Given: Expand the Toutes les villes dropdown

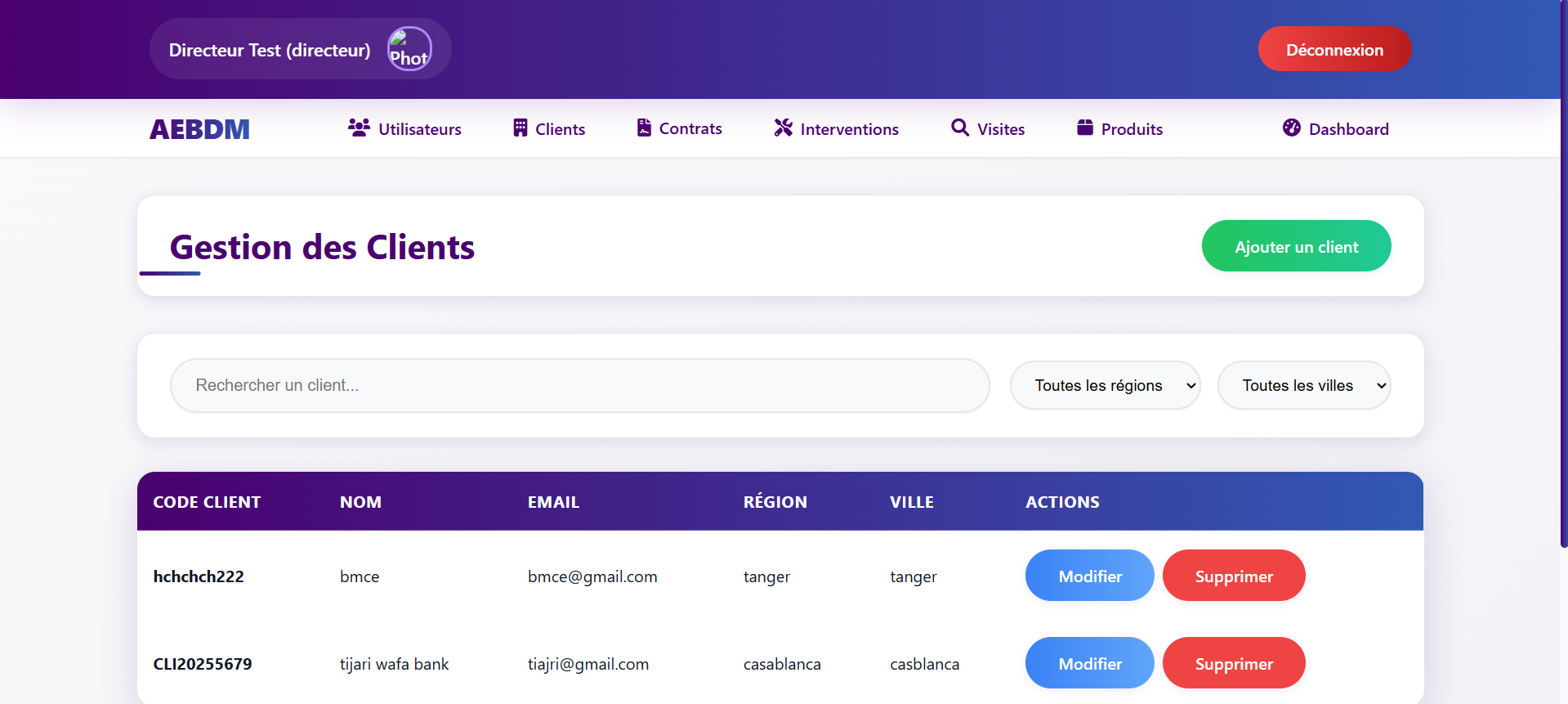Looking at the screenshot, I should click(x=1304, y=385).
